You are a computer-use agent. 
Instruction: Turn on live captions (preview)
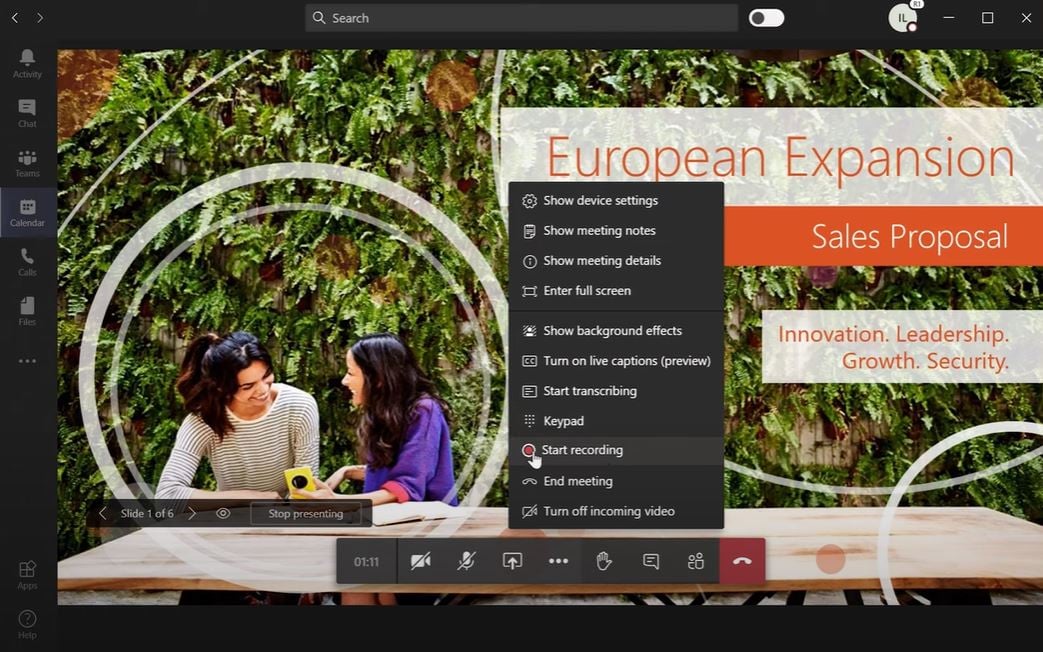[x=616, y=361]
